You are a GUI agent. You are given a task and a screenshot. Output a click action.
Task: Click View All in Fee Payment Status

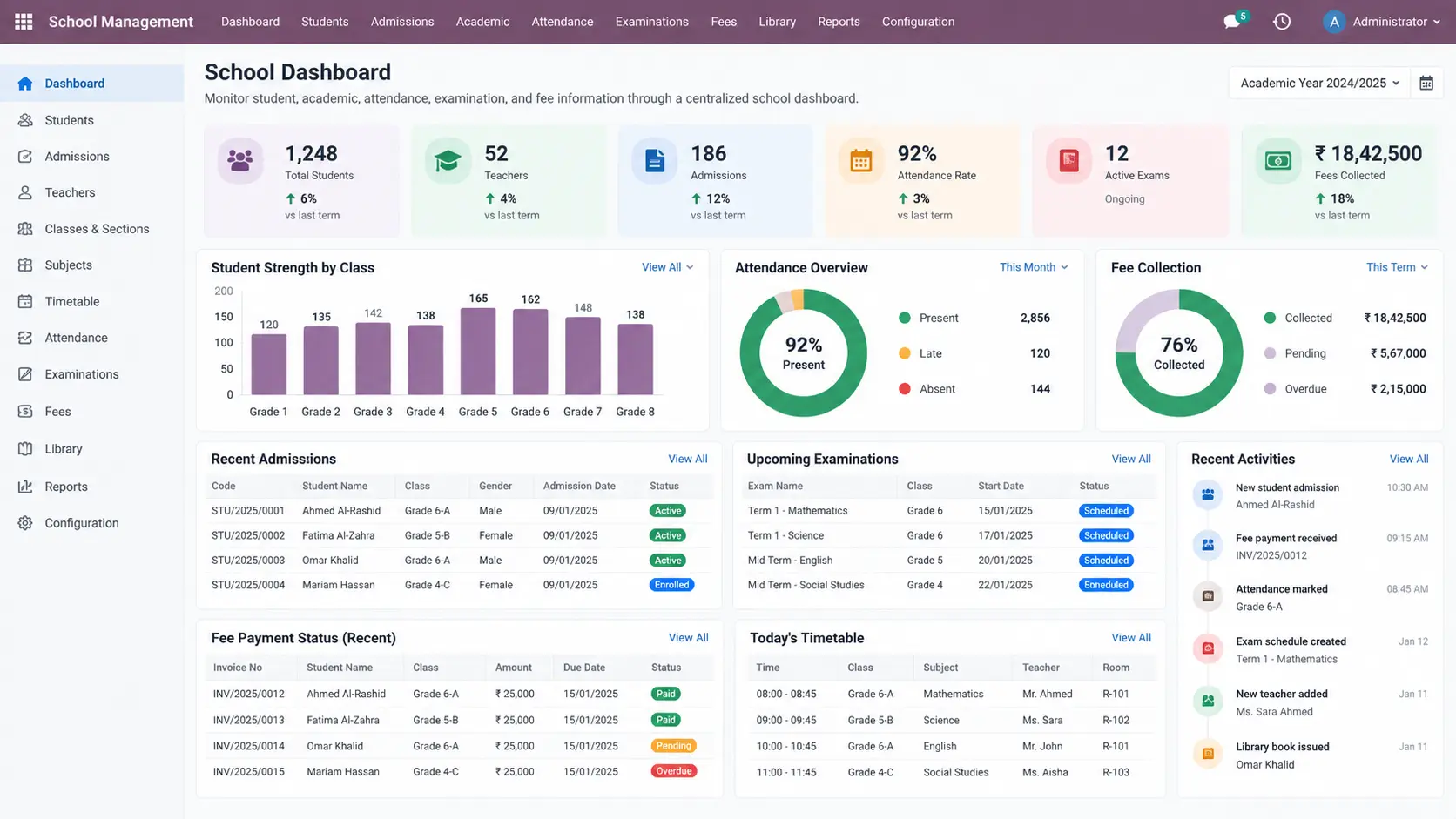pos(688,638)
